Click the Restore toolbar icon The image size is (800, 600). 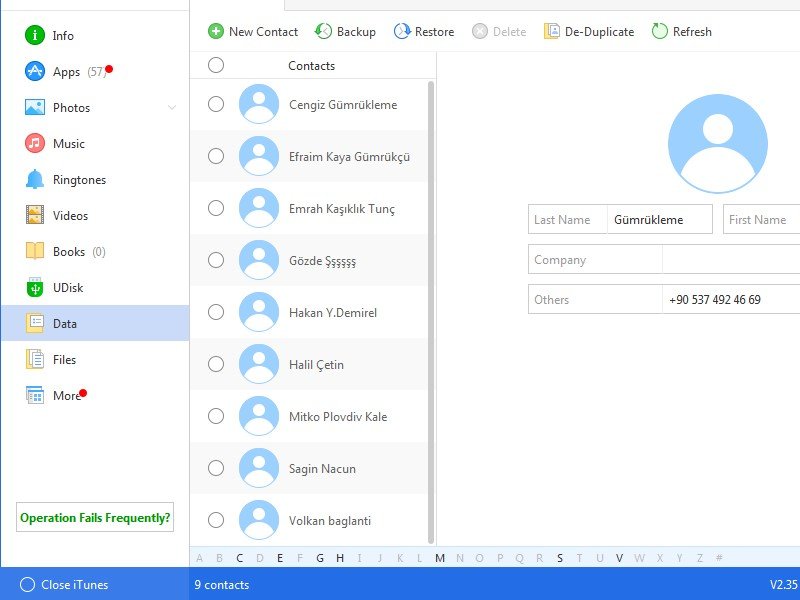click(402, 31)
